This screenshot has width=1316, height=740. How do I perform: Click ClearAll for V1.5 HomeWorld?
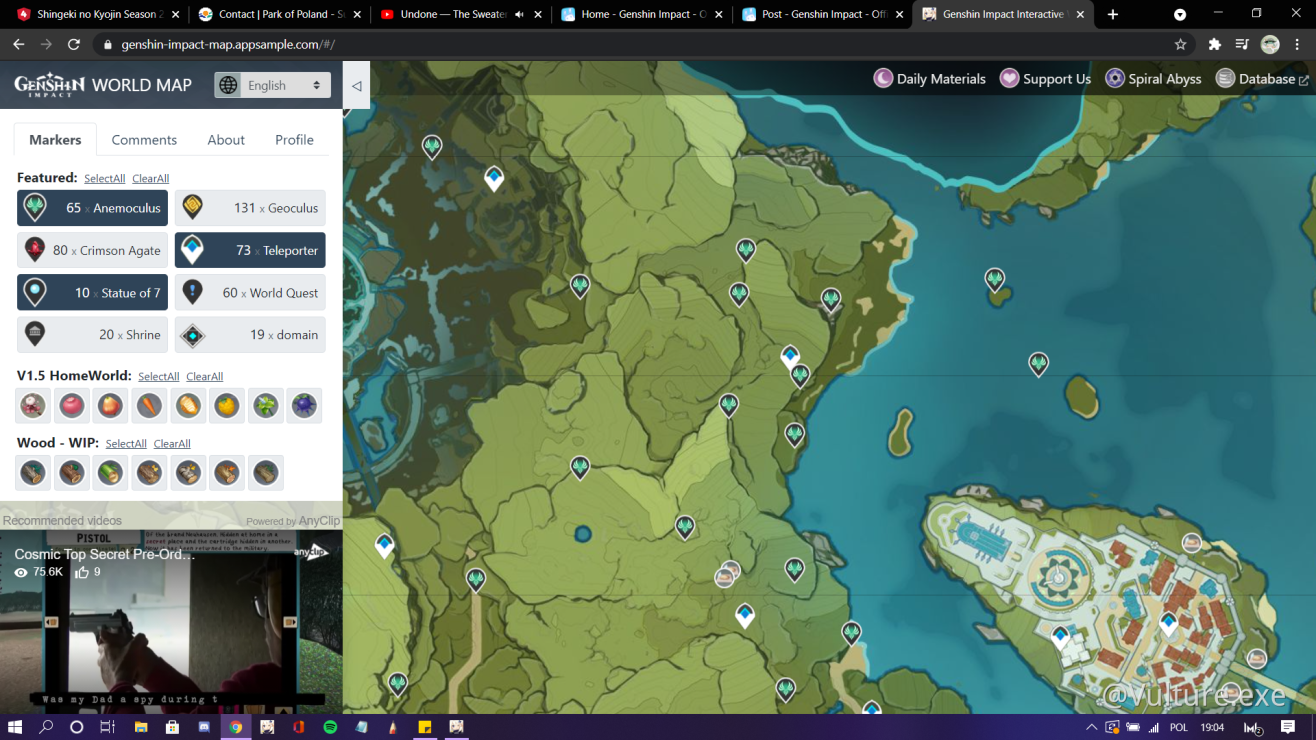pyautogui.click(x=205, y=377)
